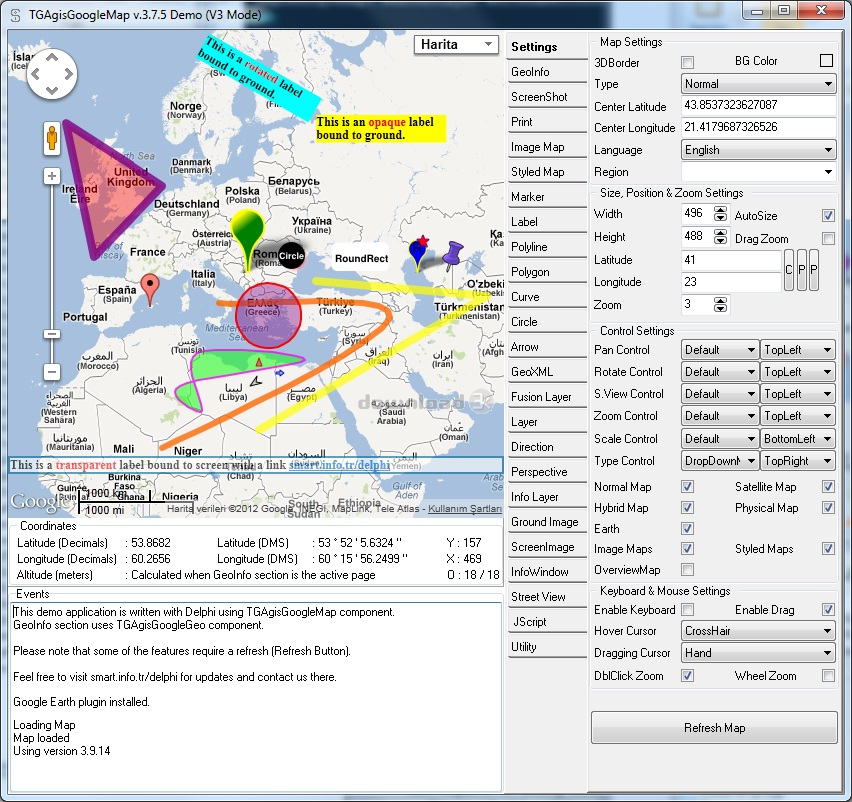The image size is (852, 802).
Task: Click the Height spinner arrows
Action: [x=720, y=237]
